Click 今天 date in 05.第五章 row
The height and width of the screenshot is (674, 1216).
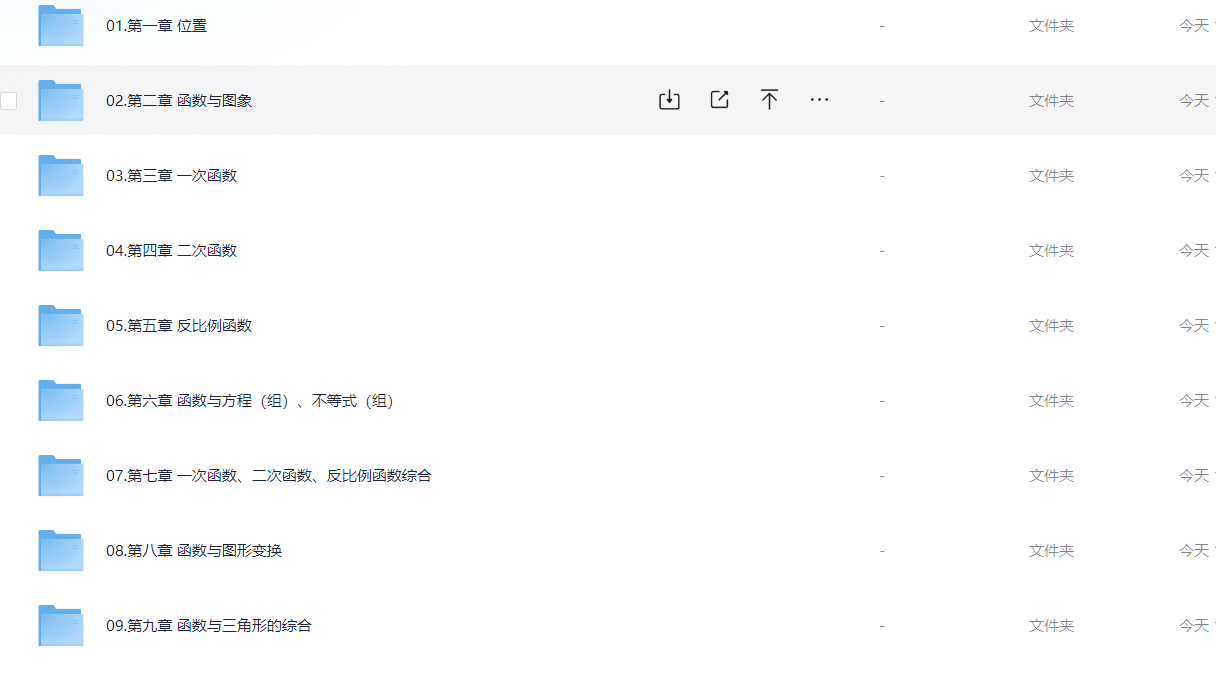tap(1196, 326)
